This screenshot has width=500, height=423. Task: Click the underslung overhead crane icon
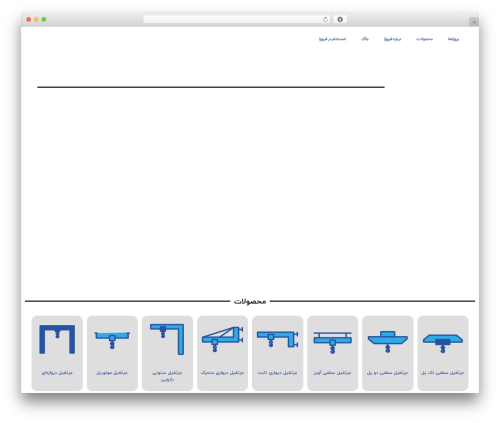[332, 342]
